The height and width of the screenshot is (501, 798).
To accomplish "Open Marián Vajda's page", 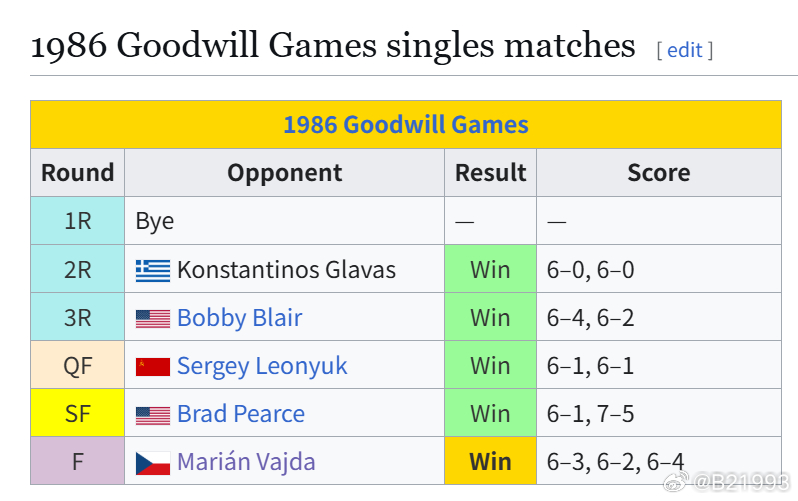I will point(246,462).
